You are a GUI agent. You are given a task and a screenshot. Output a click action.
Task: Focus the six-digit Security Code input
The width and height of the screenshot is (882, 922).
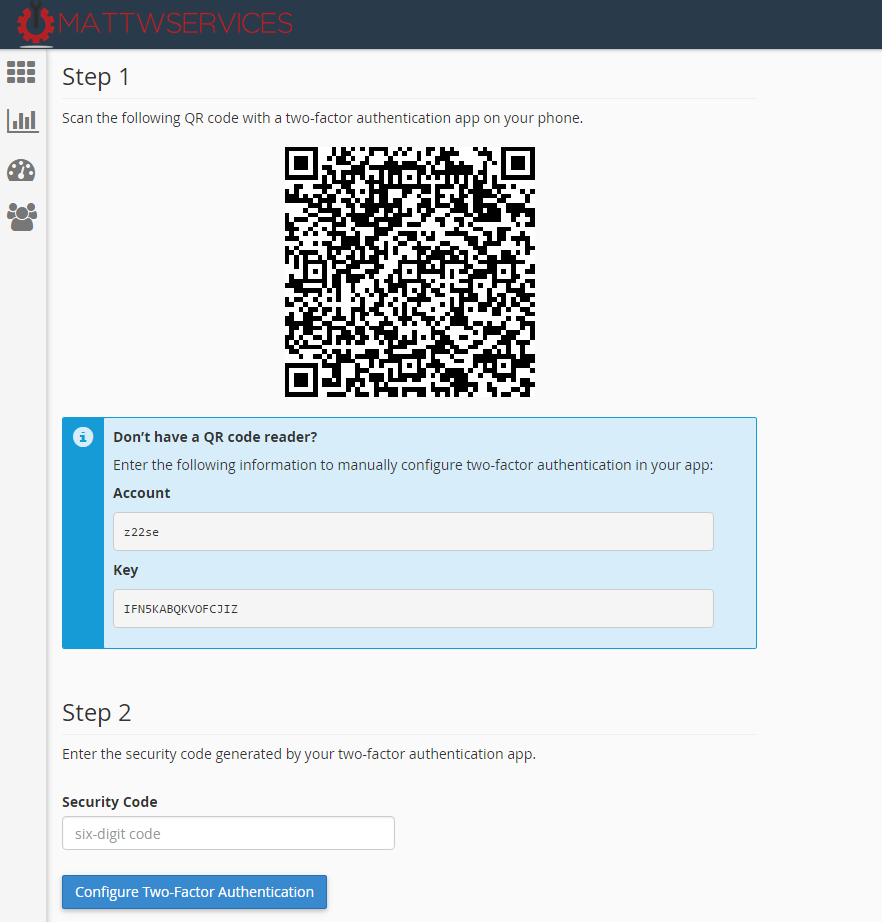point(228,833)
